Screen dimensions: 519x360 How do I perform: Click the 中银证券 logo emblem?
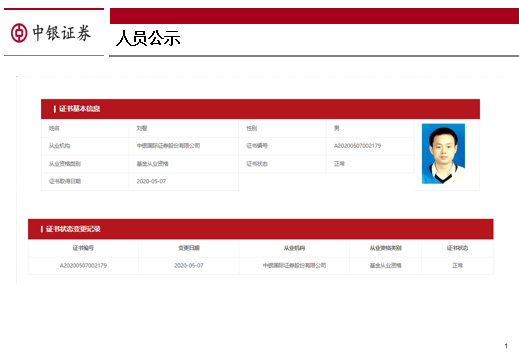click(19, 33)
